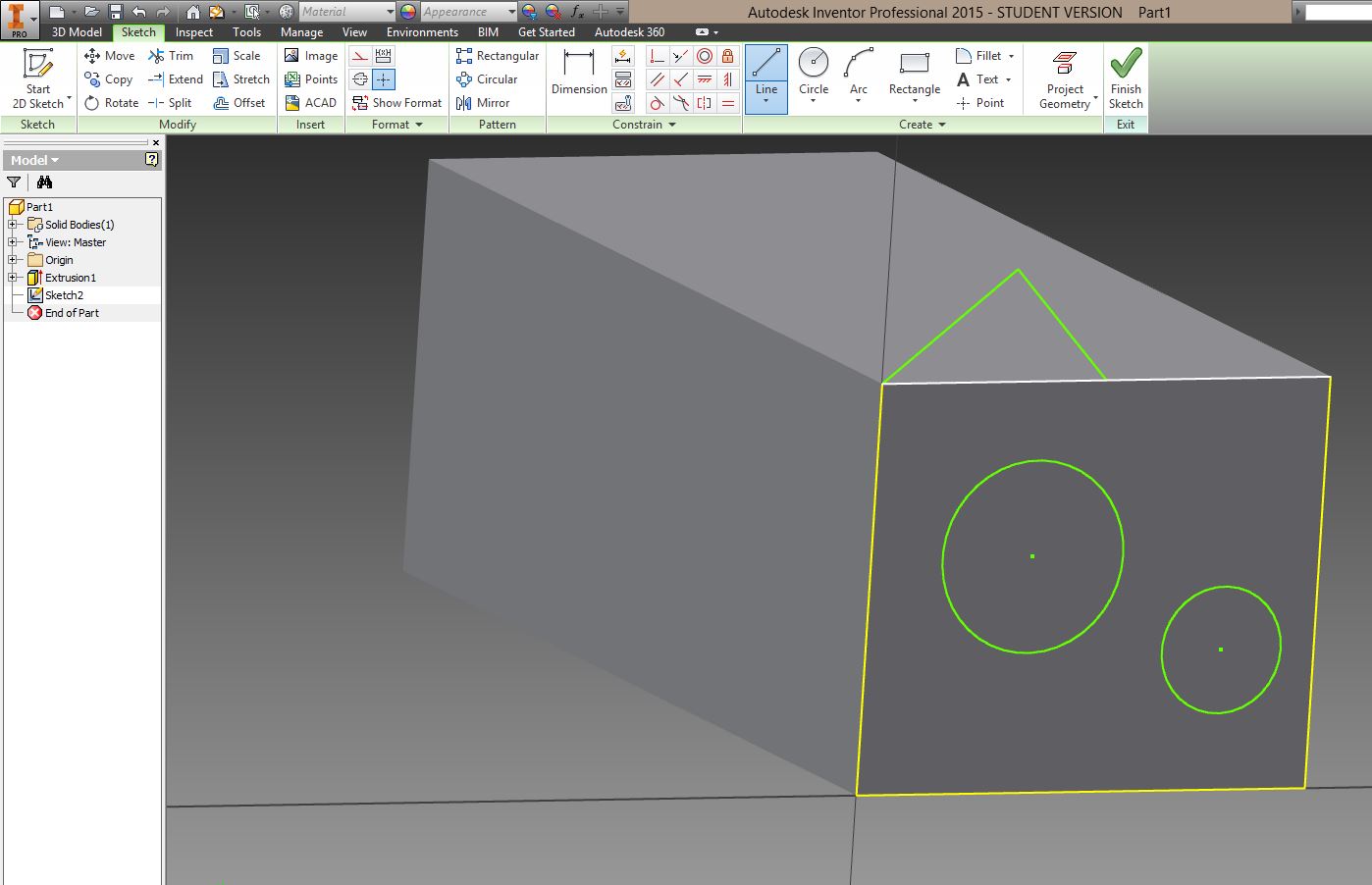1372x885 pixels.
Task: Open the View tab
Action: tap(354, 32)
